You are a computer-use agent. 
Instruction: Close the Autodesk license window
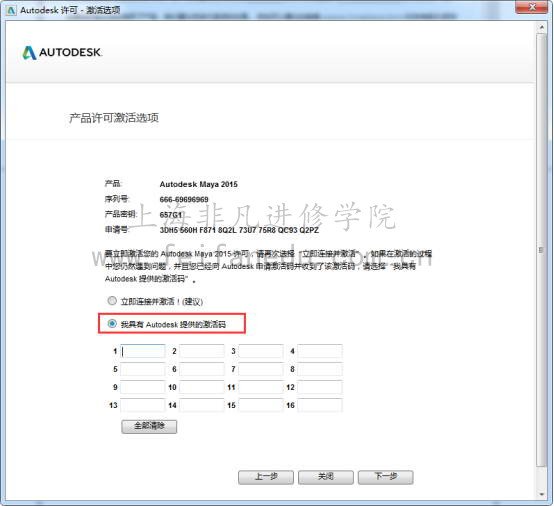point(532,7)
